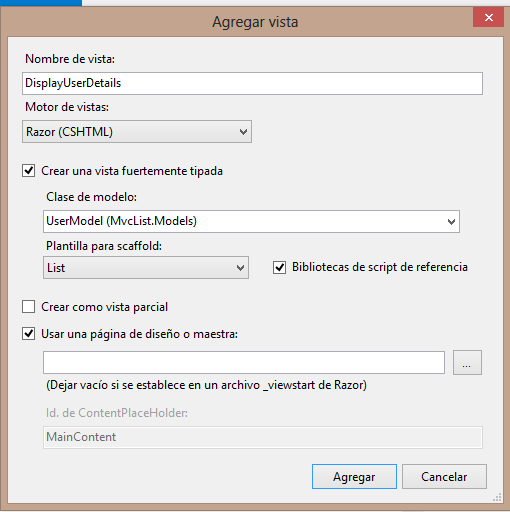The height and width of the screenshot is (512, 510).
Task: Click the Agregar vista title bar
Action: [255, 22]
